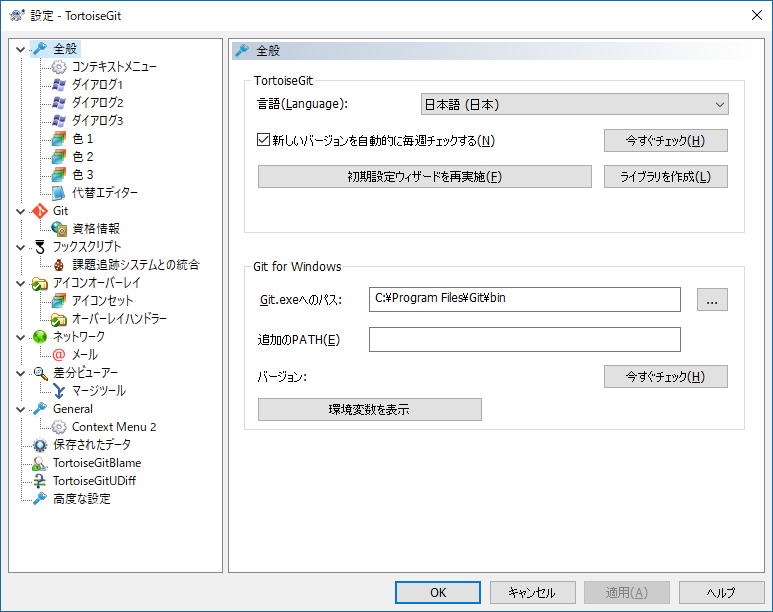Collapse the ネットワーク tree node
The width and height of the screenshot is (773, 612).
21,337
